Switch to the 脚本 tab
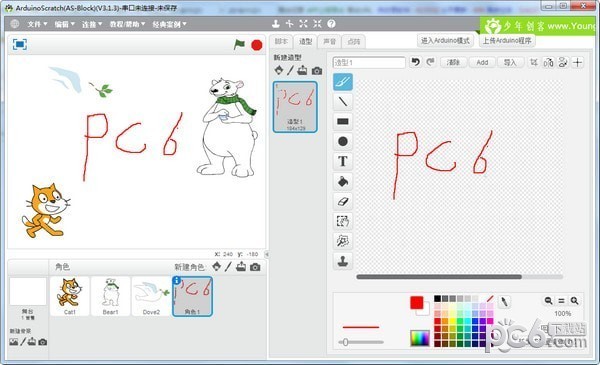 (281, 41)
